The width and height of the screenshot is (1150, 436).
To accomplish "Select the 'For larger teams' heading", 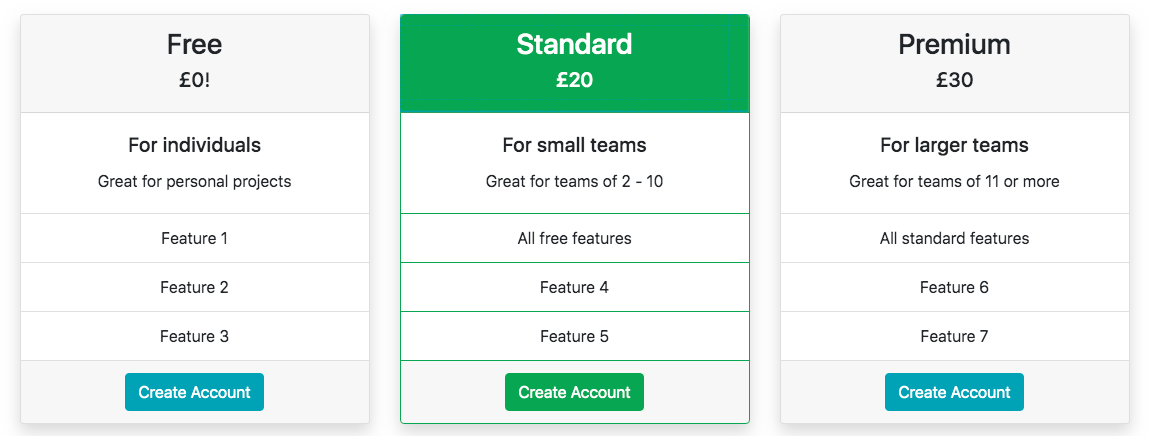I will point(954,145).
